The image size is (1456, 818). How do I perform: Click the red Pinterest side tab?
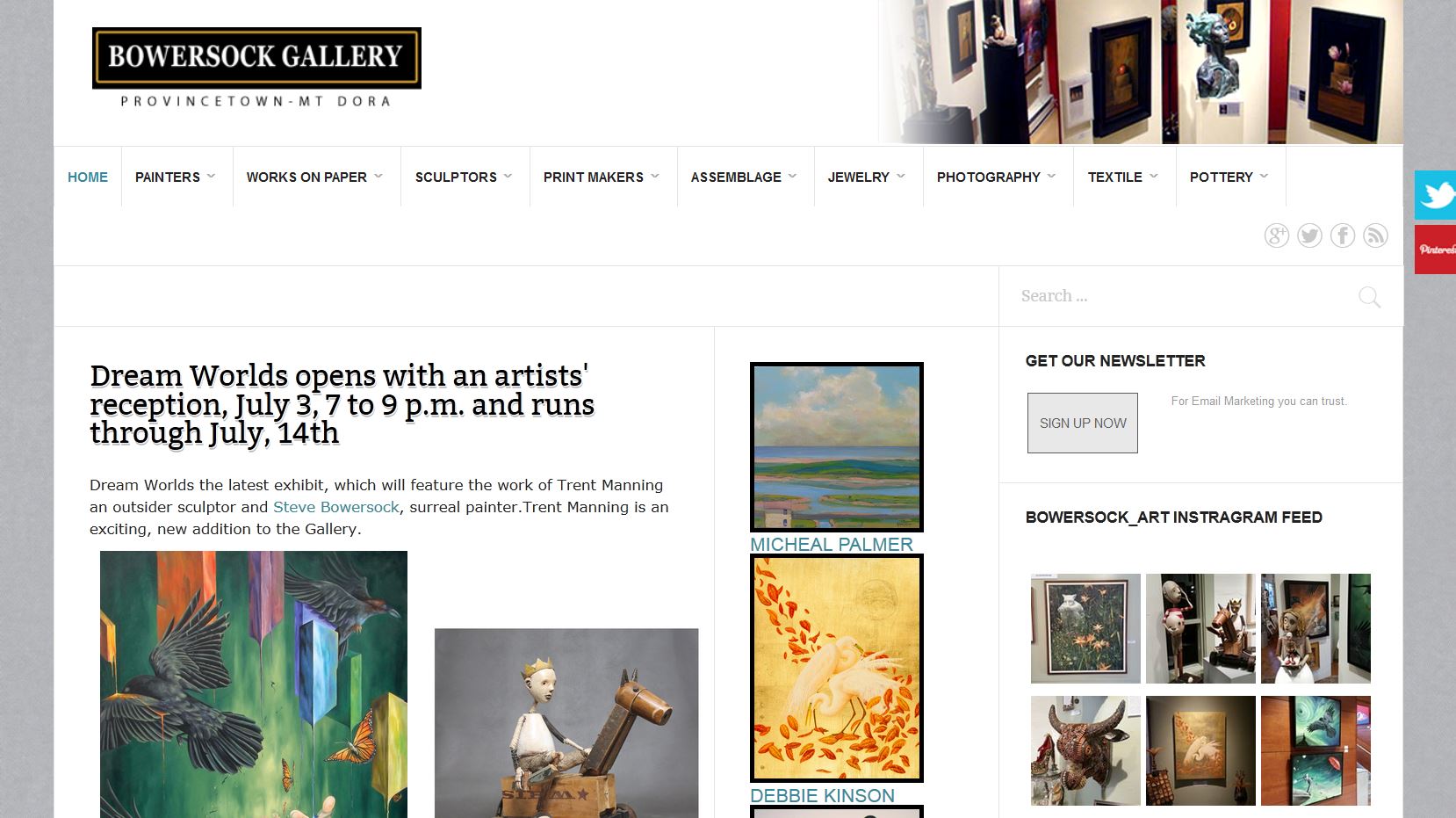click(1435, 250)
